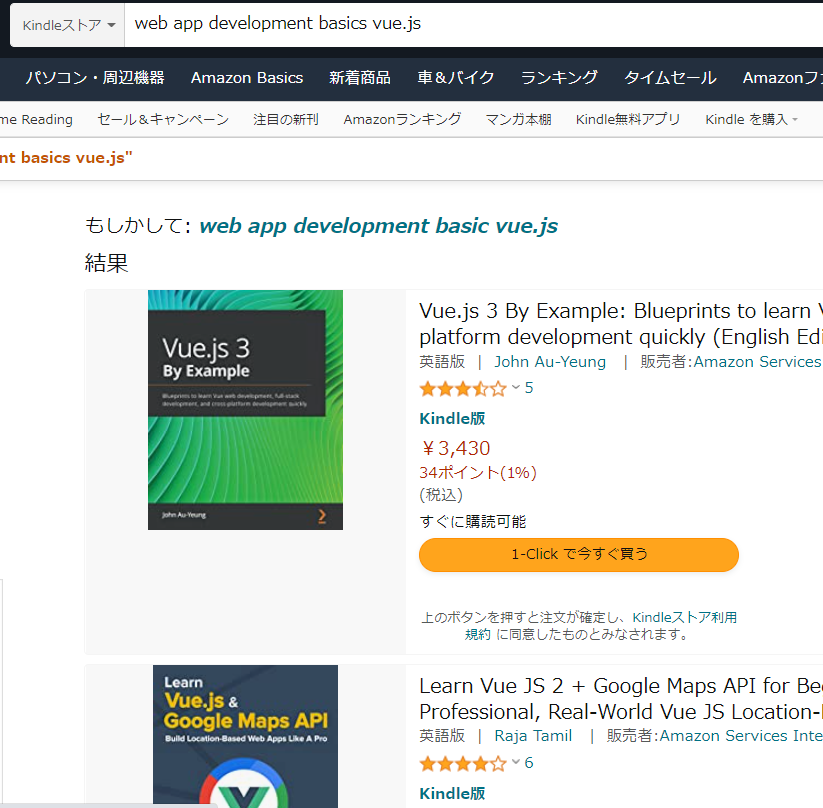Open タイムセール in the navigation bar
The height and width of the screenshot is (808, 823).
tap(670, 78)
